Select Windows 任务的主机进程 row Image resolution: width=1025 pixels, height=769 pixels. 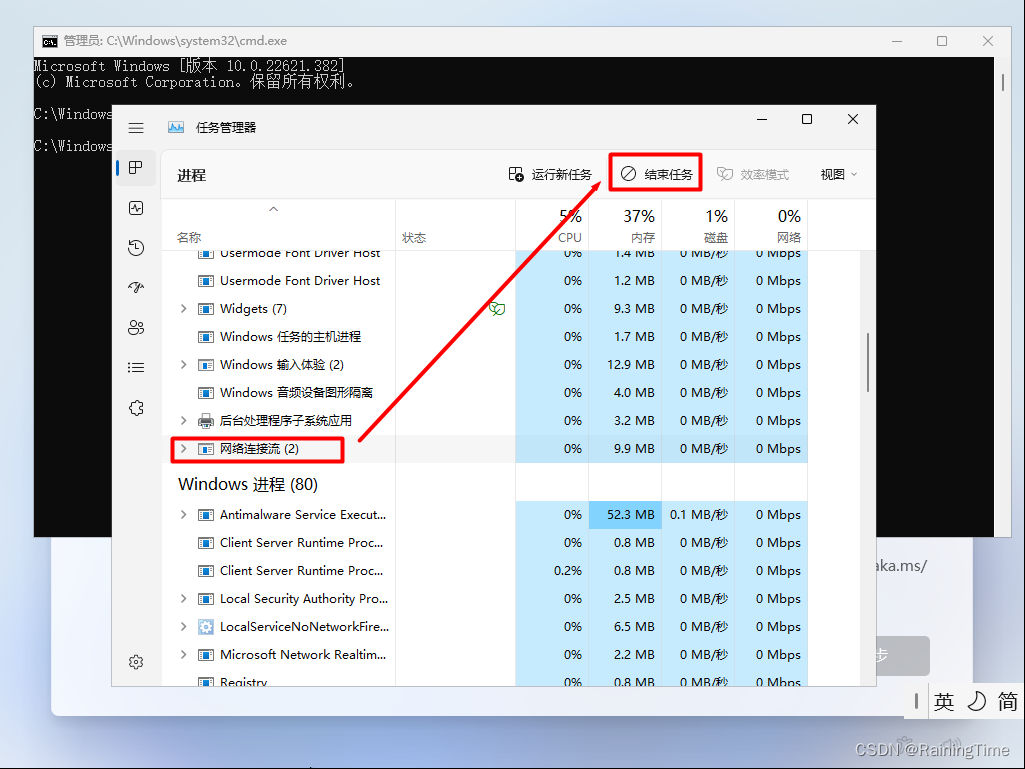(484, 337)
